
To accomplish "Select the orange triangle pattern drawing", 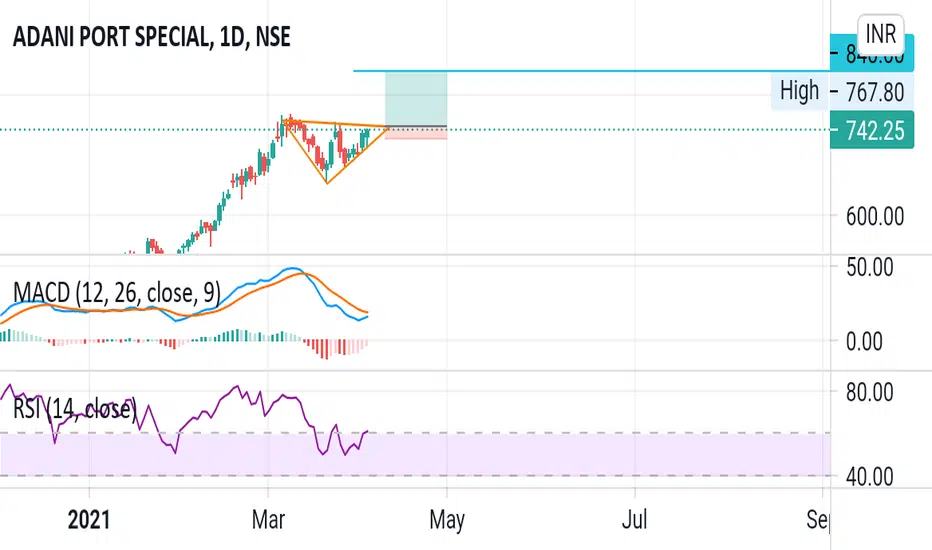I will [336, 151].
